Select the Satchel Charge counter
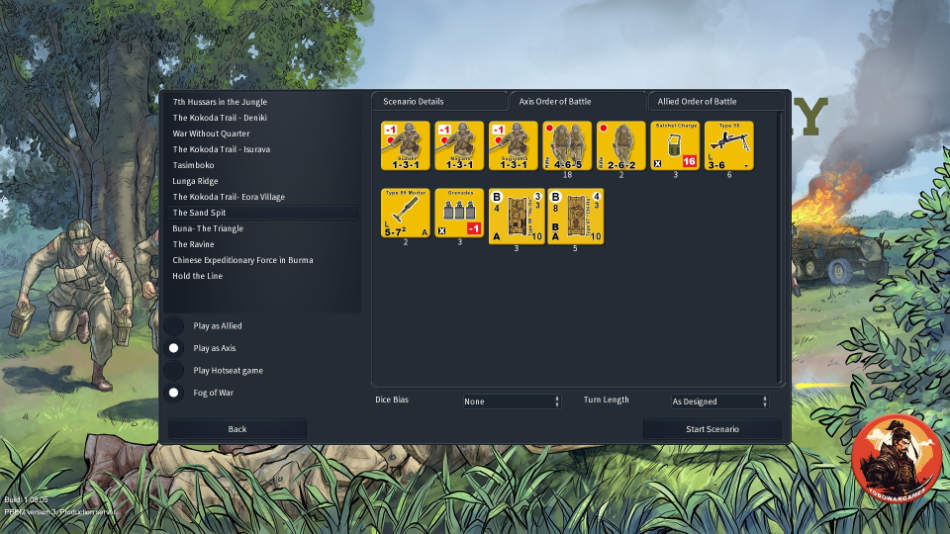 tap(675, 145)
